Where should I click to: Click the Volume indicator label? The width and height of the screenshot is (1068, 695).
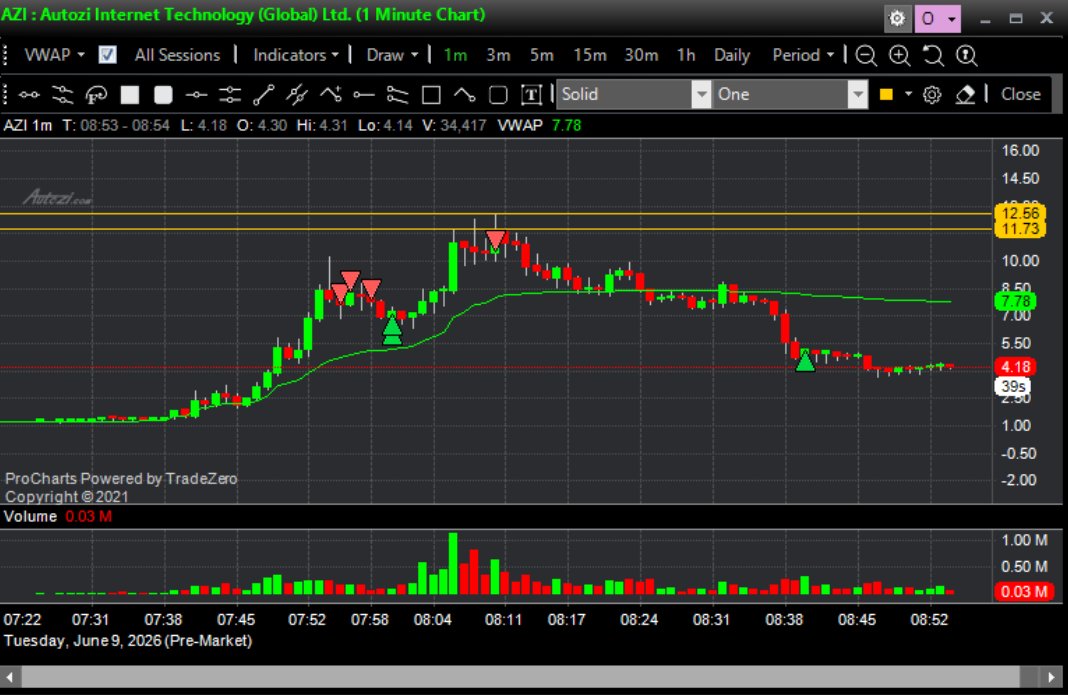click(x=30, y=516)
